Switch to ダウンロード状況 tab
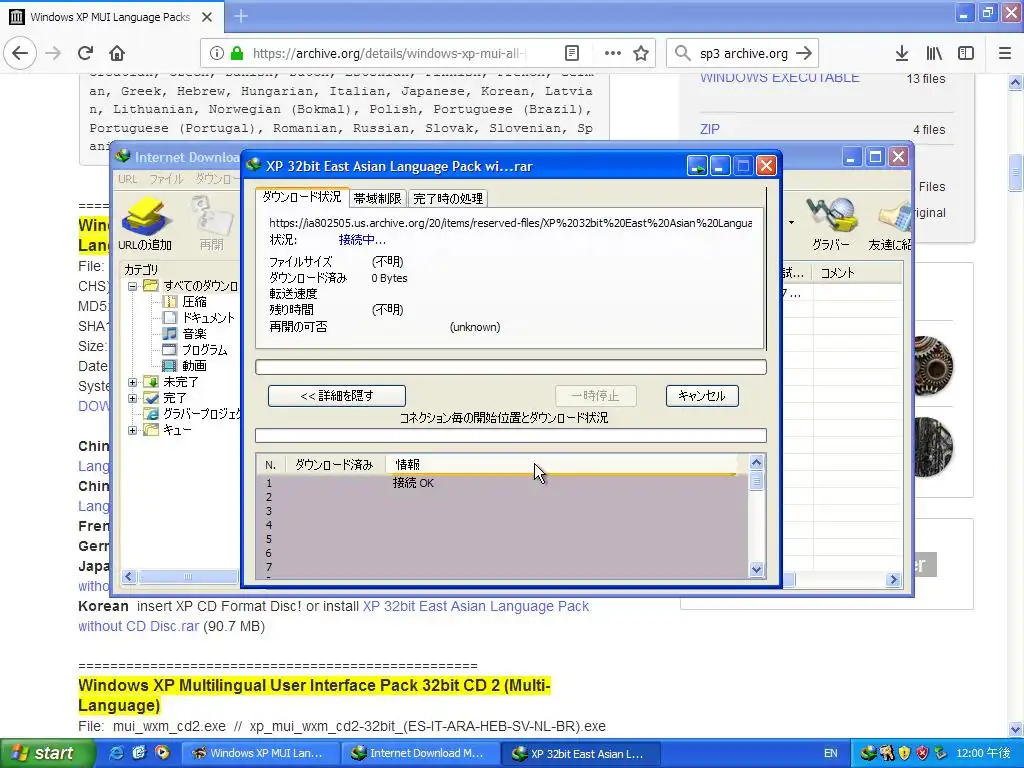The image size is (1024, 768). pos(302,197)
